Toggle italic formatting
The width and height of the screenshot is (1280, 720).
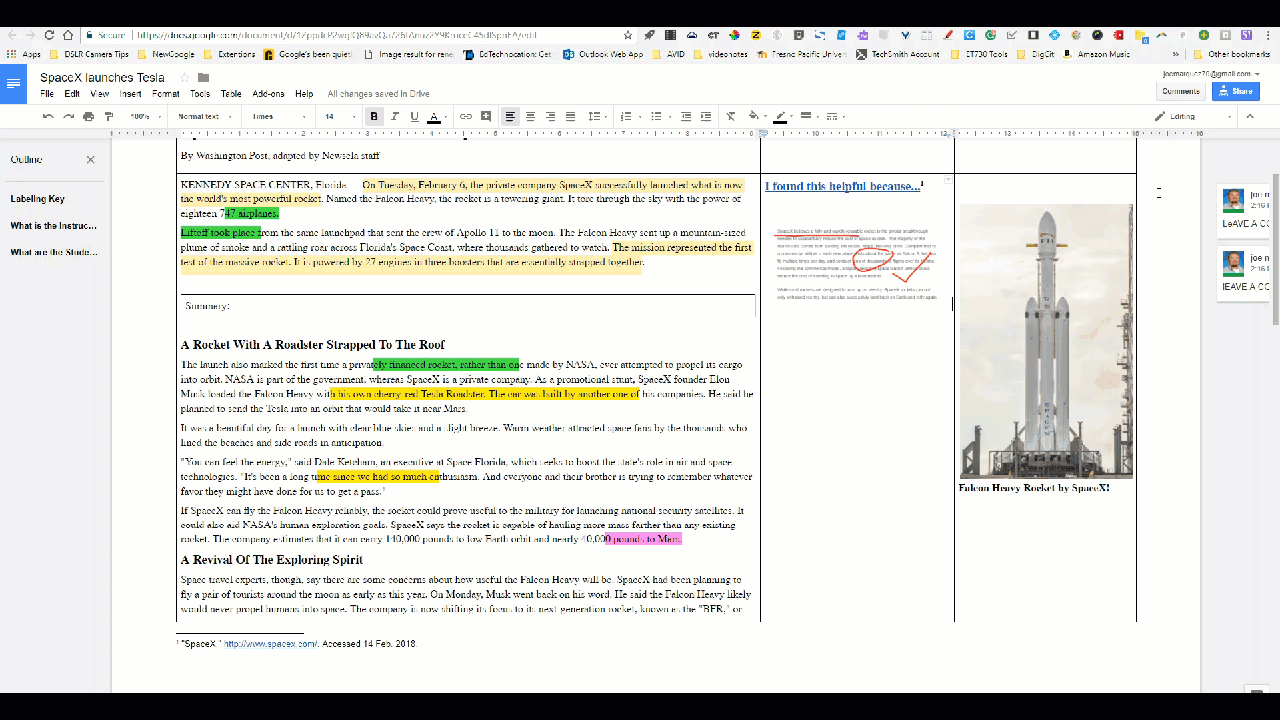pos(395,117)
